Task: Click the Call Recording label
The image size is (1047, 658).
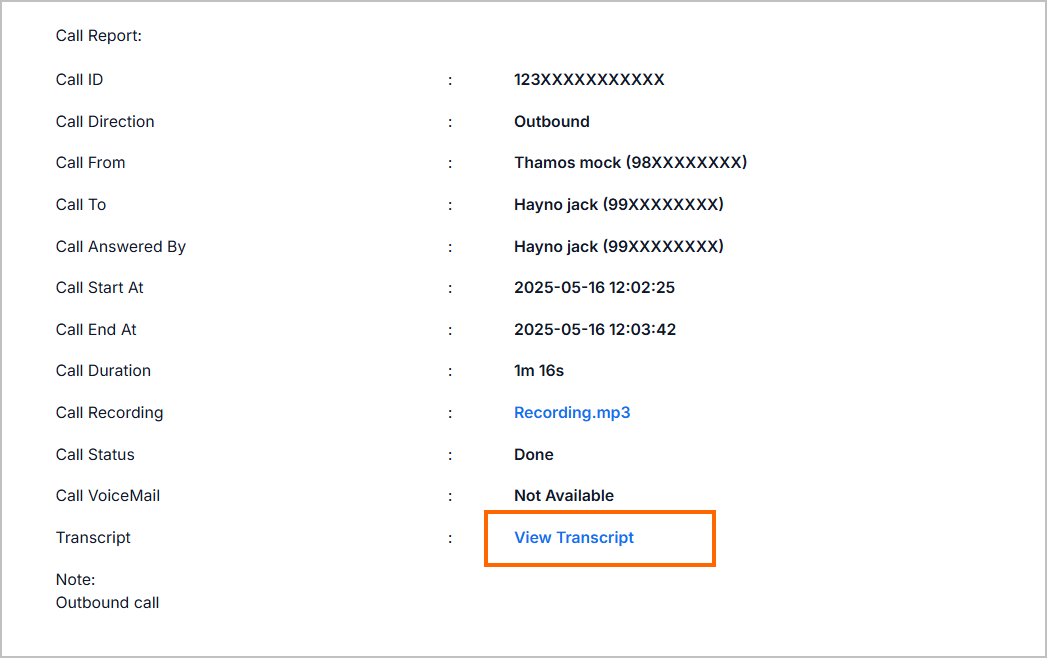Action: coord(110,413)
